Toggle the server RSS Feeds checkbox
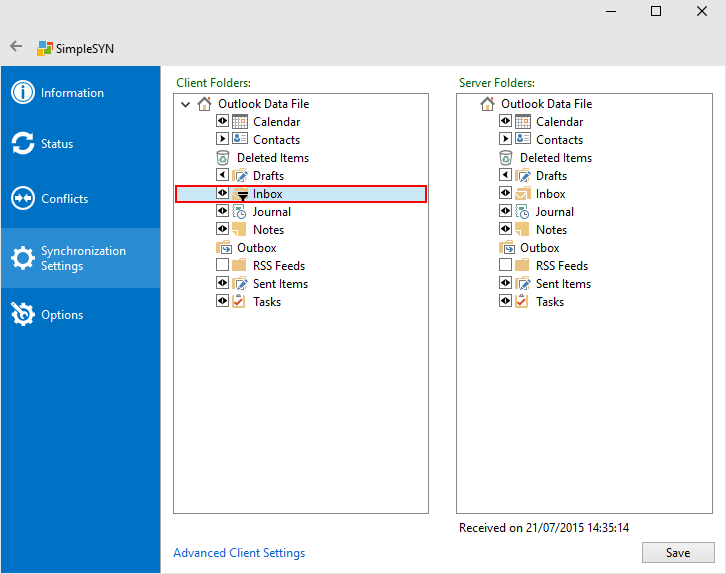Screen dimensions: 726x574 point(506,266)
